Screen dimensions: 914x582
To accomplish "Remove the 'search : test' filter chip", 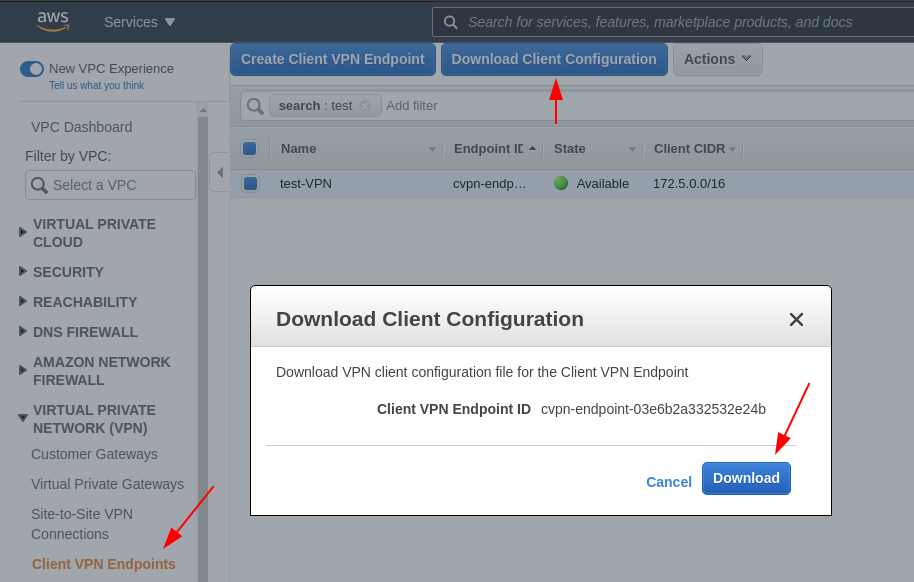I will coord(365,106).
